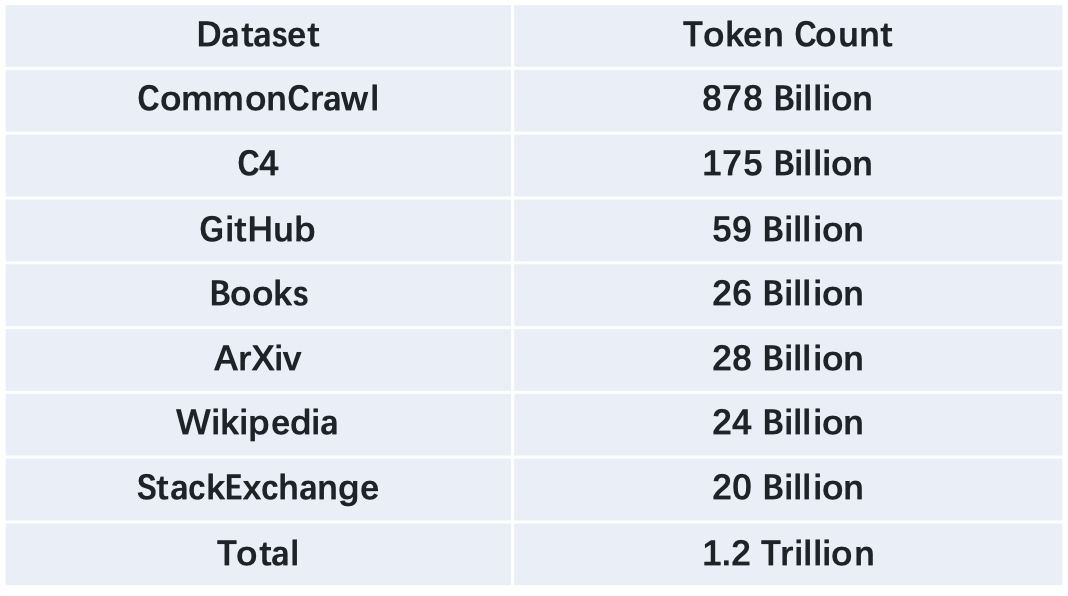Image resolution: width=1068 pixels, height=596 pixels.
Task: Select the 26 Billion token cell
Action: click(787, 295)
